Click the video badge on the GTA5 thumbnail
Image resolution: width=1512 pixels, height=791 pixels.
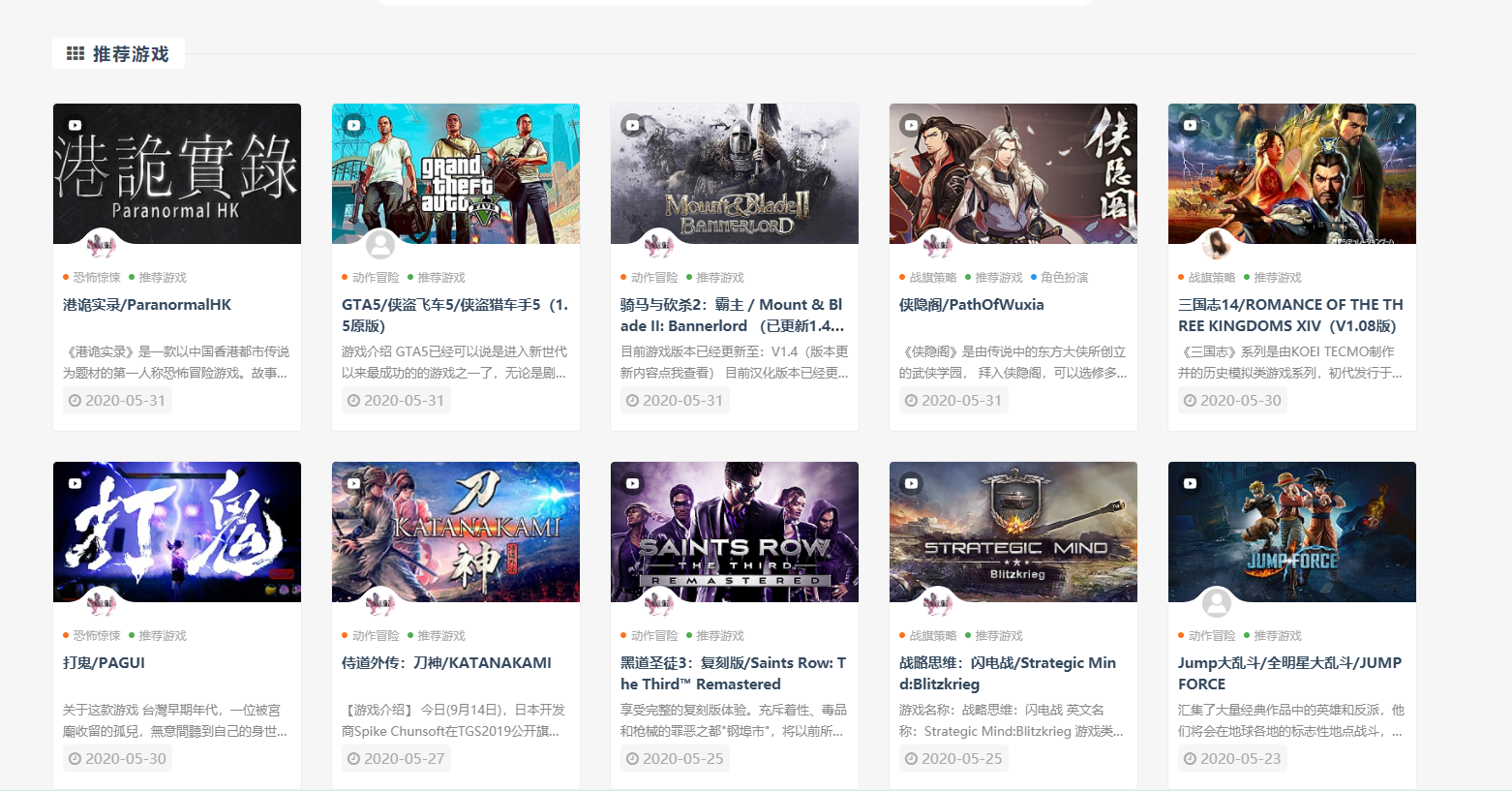(x=354, y=125)
